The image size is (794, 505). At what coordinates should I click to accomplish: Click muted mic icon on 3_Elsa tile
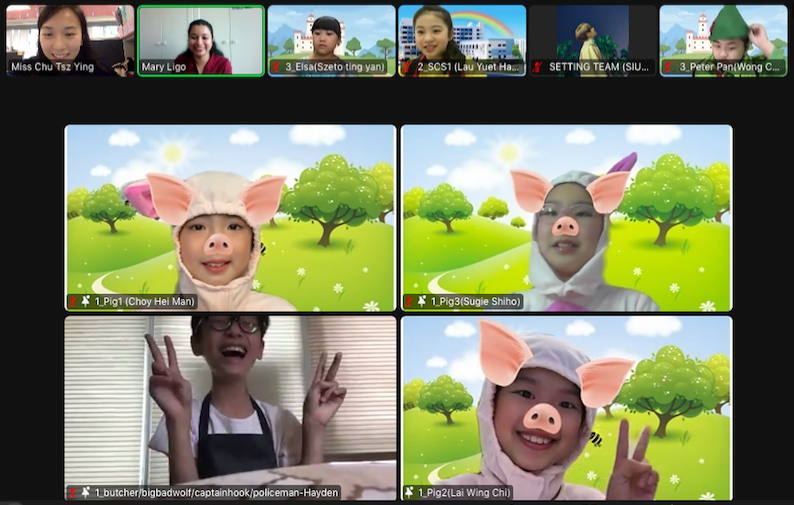(276, 67)
